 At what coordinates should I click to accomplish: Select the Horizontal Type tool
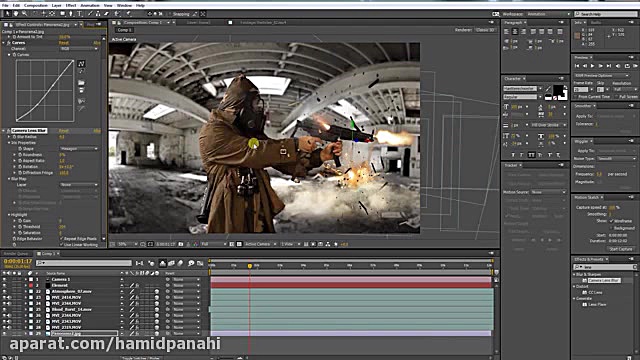coord(80,14)
